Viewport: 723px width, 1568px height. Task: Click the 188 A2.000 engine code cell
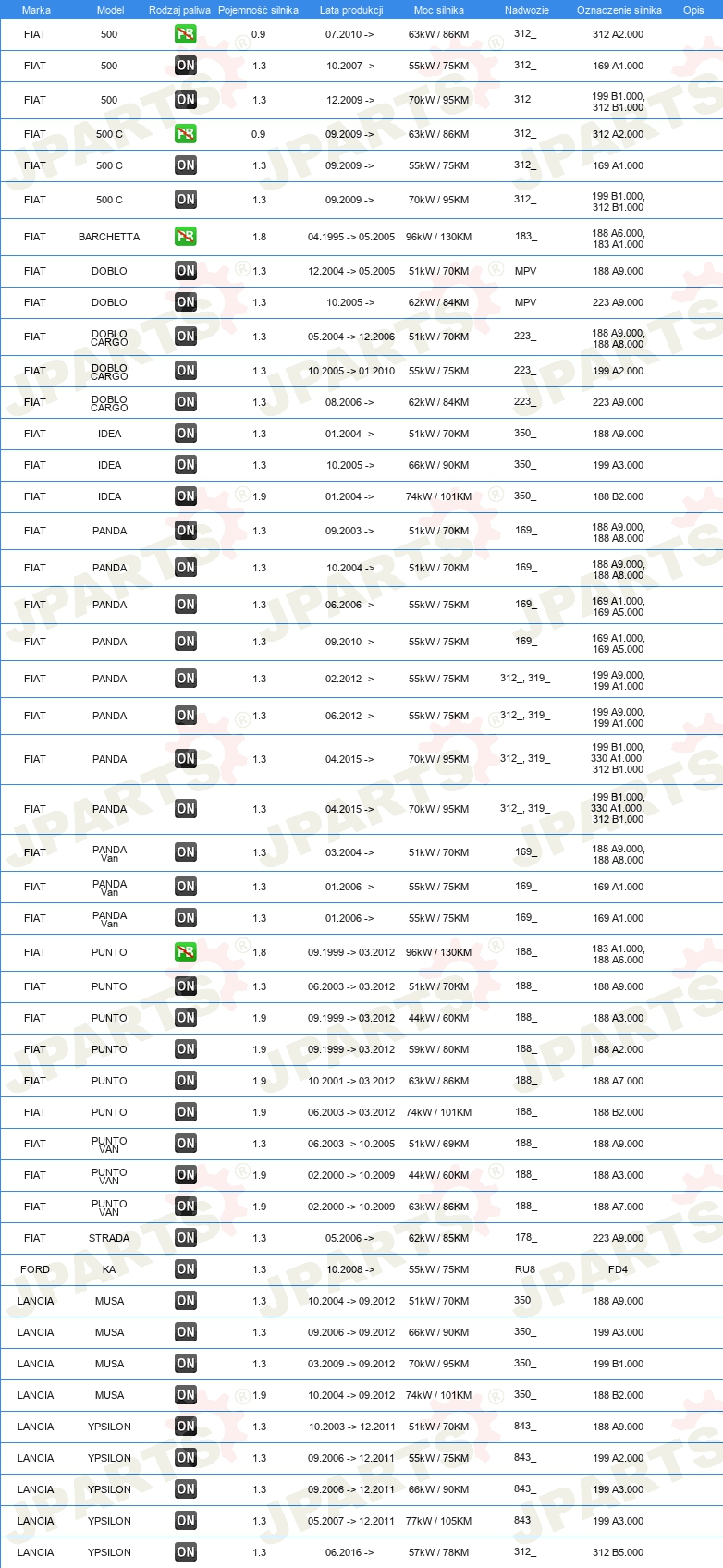[x=618, y=1049]
